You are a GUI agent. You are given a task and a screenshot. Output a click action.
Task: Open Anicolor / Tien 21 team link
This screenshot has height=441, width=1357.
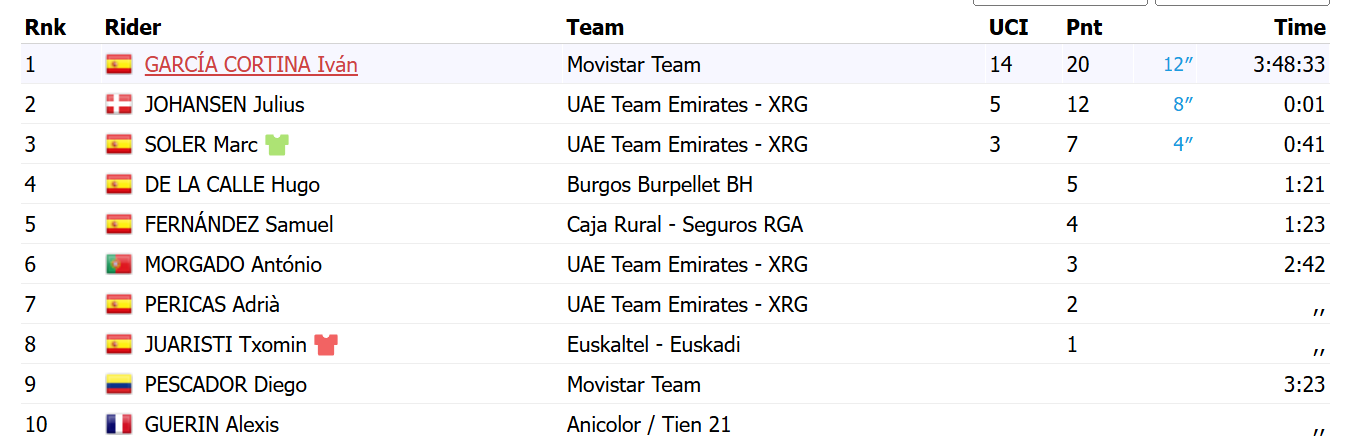coord(649,425)
